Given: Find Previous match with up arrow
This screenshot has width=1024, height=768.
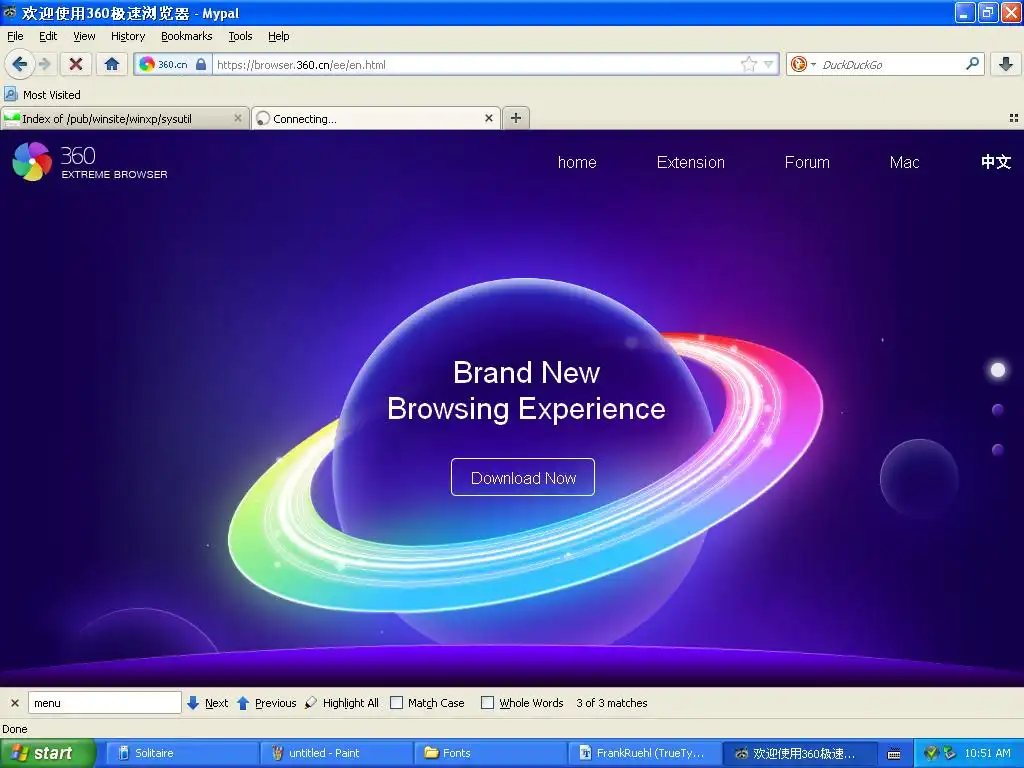Looking at the screenshot, I should coord(266,703).
